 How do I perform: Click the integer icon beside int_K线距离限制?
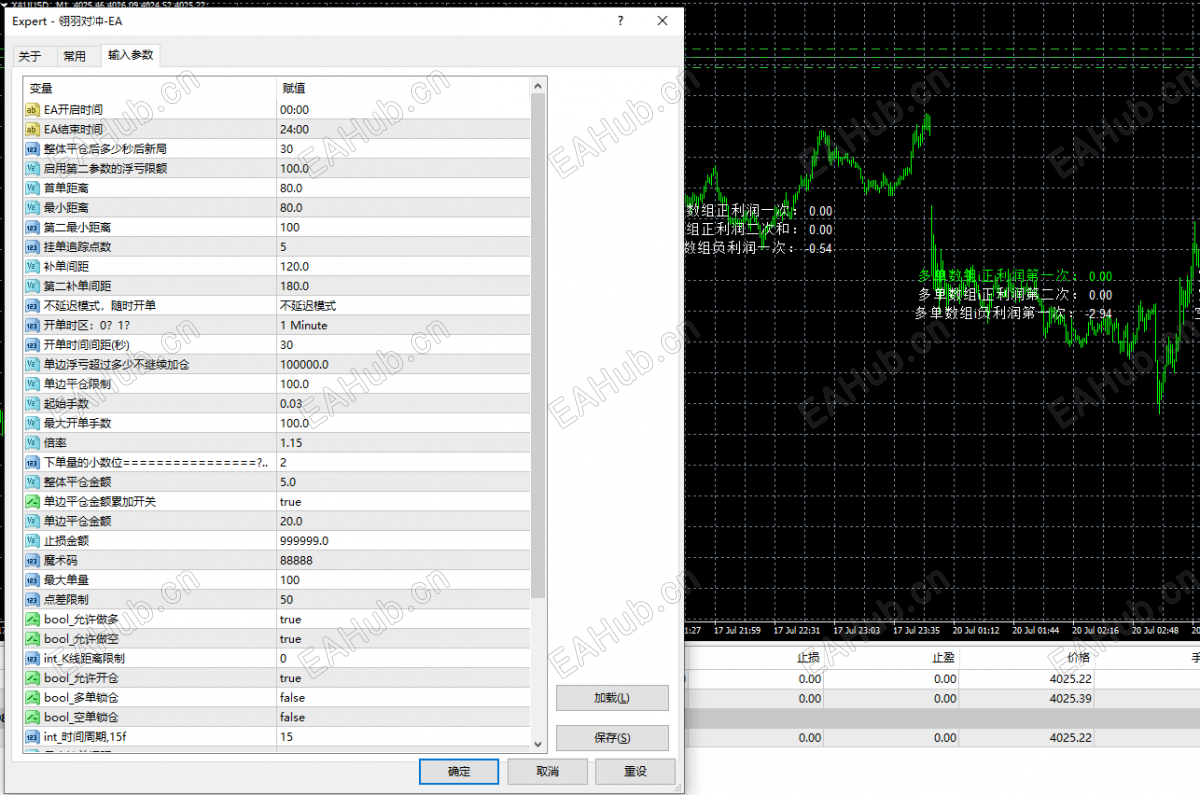click(x=32, y=658)
